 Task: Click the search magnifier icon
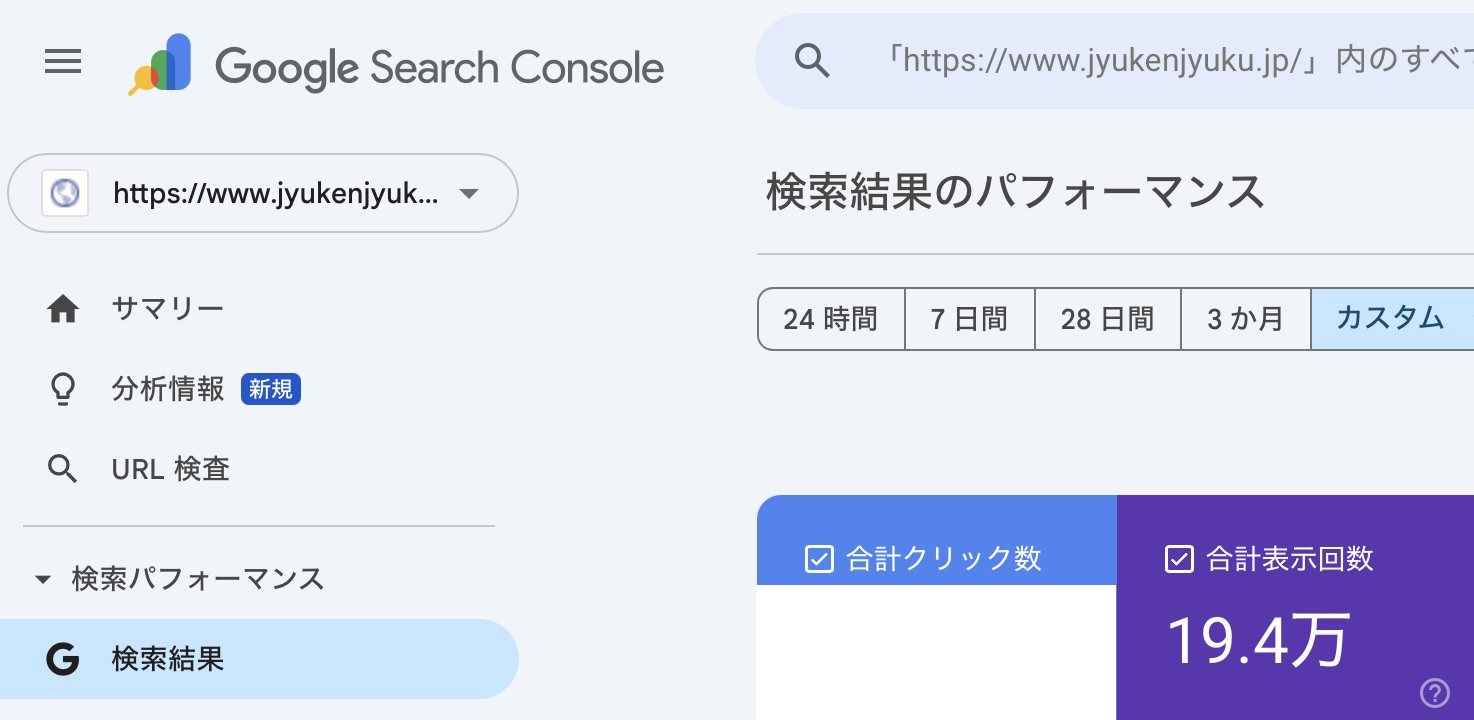click(x=812, y=62)
